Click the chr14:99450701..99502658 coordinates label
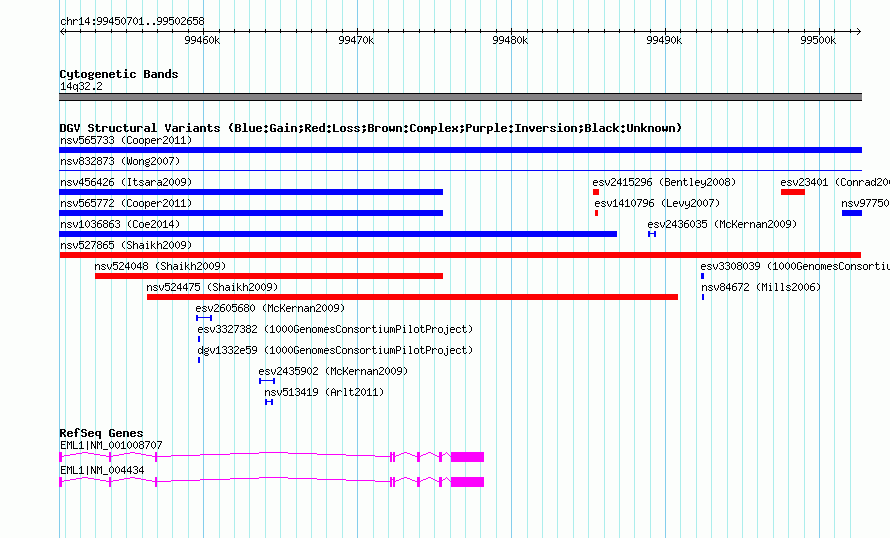This screenshot has width=890, height=538. click(x=132, y=22)
